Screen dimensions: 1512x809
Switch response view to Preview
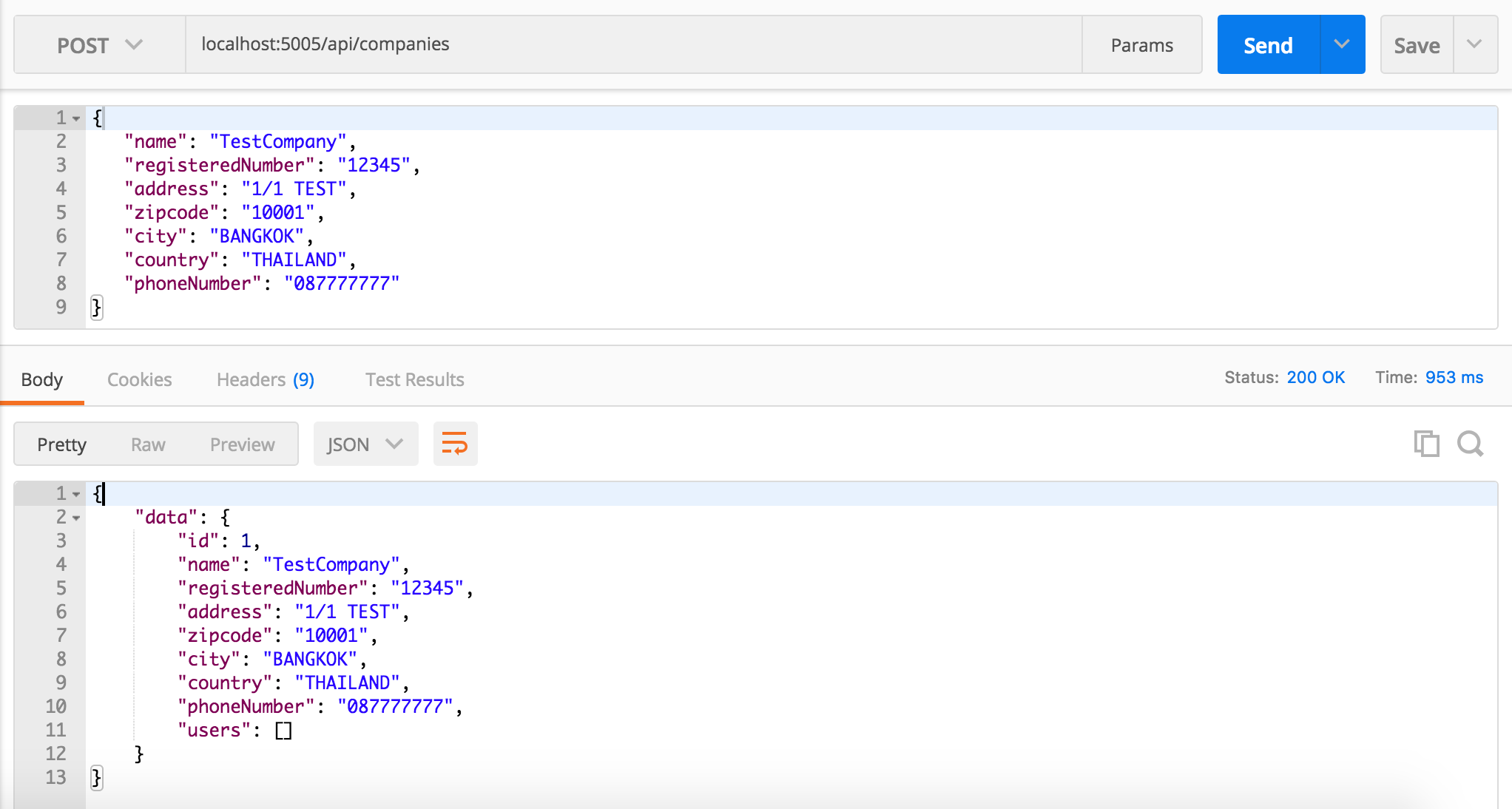point(242,444)
